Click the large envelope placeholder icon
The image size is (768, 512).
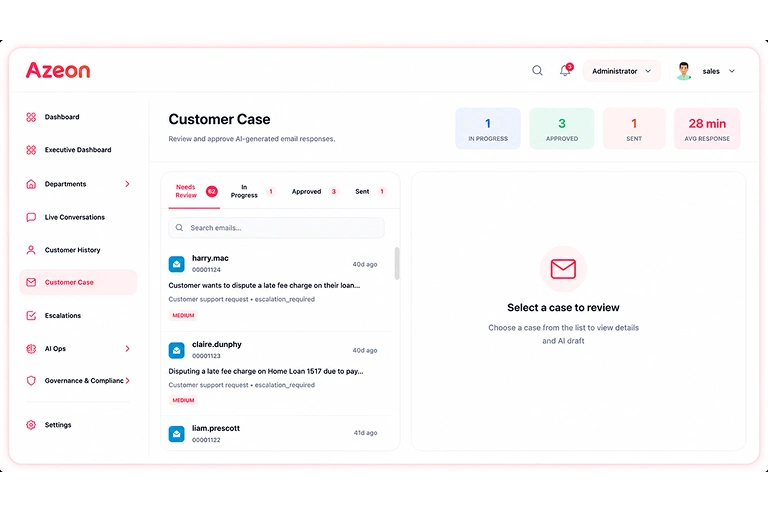click(x=563, y=269)
